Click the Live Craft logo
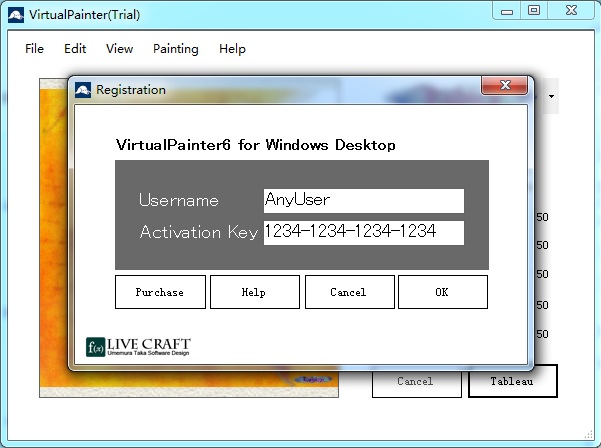The image size is (601, 448). pyautogui.click(x=138, y=347)
